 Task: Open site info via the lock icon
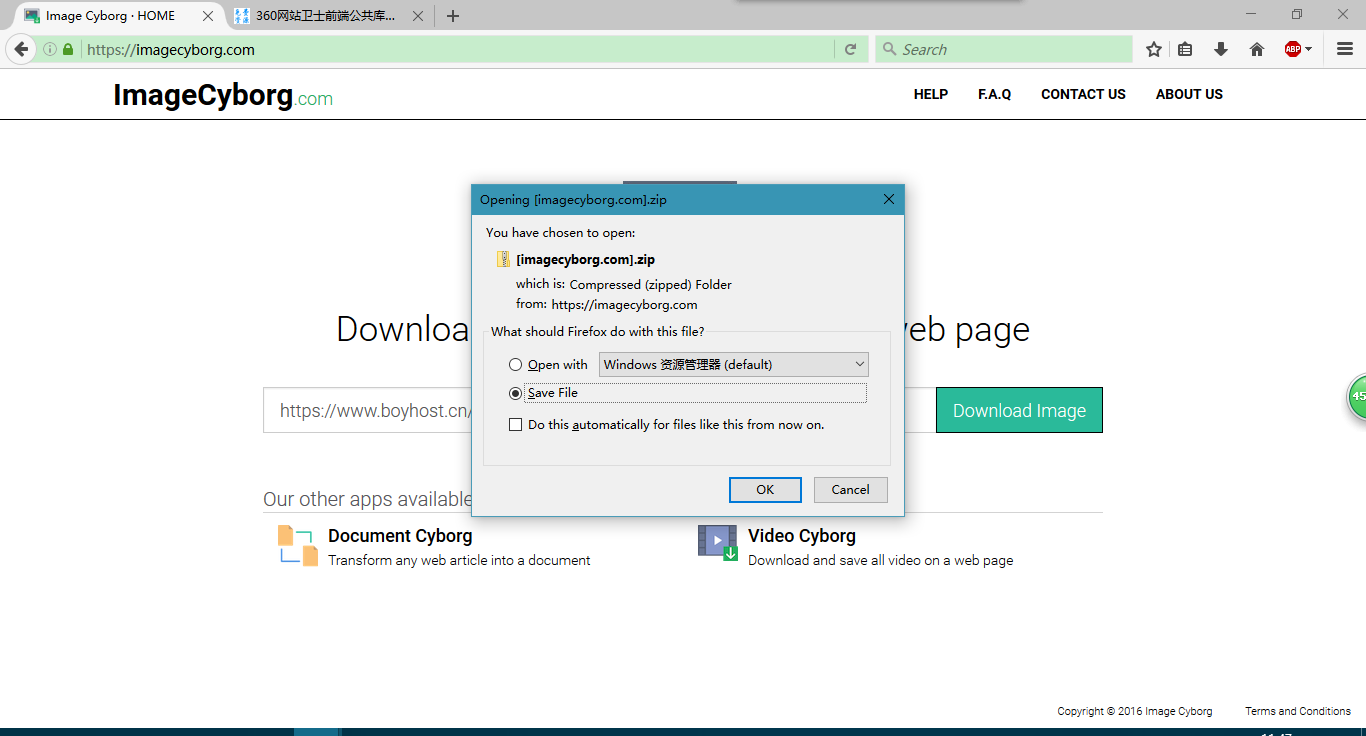68,49
